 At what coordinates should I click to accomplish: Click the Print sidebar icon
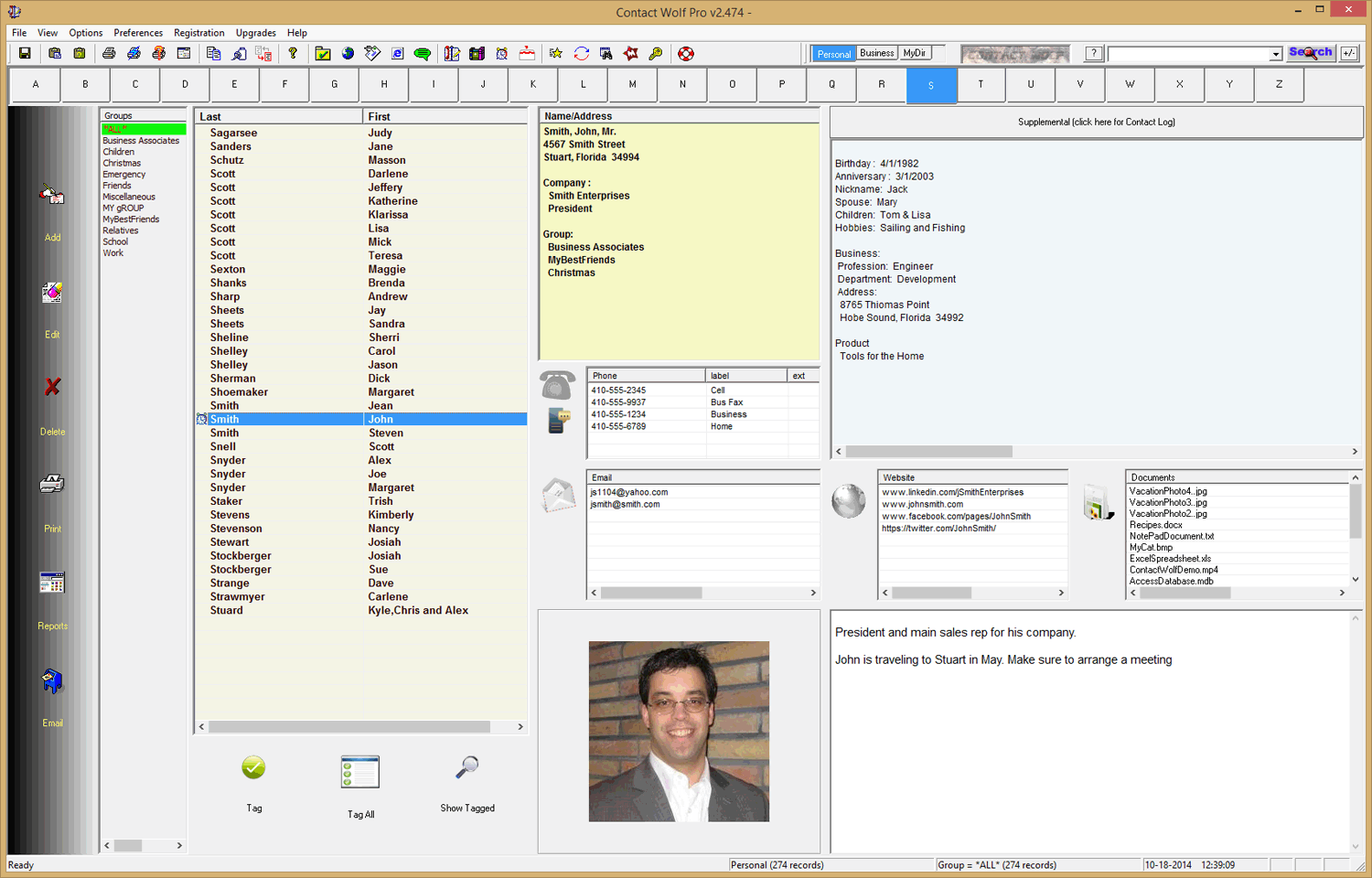[52, 484]
